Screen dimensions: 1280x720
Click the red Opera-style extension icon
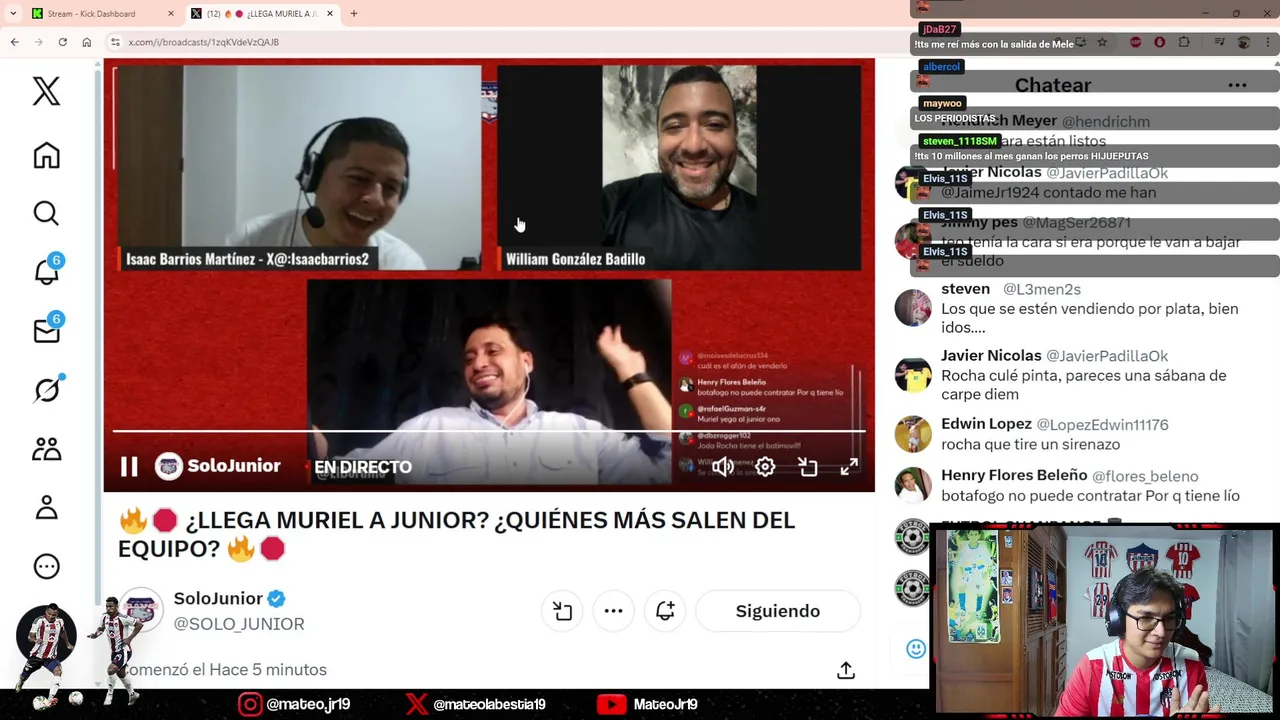click(1159, 42)
